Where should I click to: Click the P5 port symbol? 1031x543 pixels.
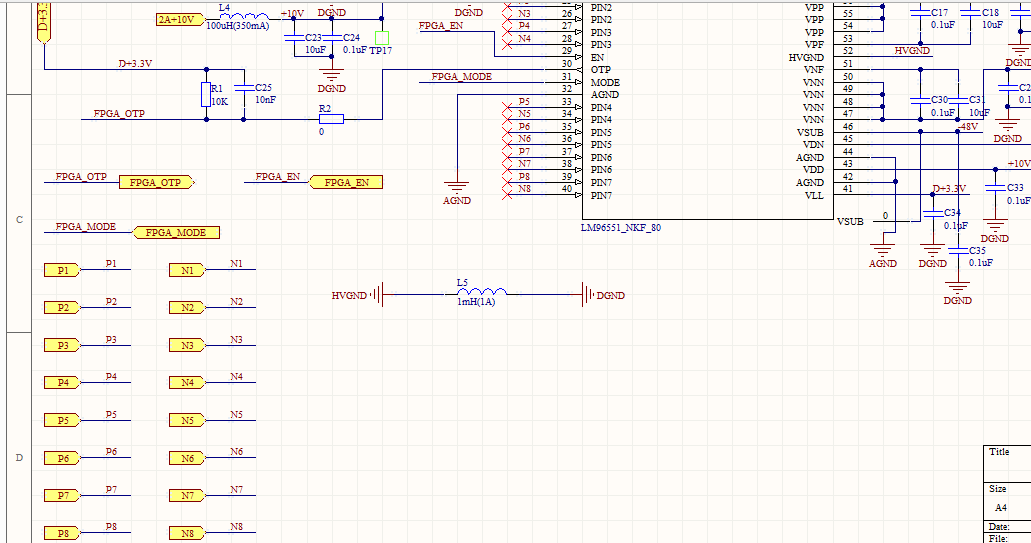click(62, 419)
